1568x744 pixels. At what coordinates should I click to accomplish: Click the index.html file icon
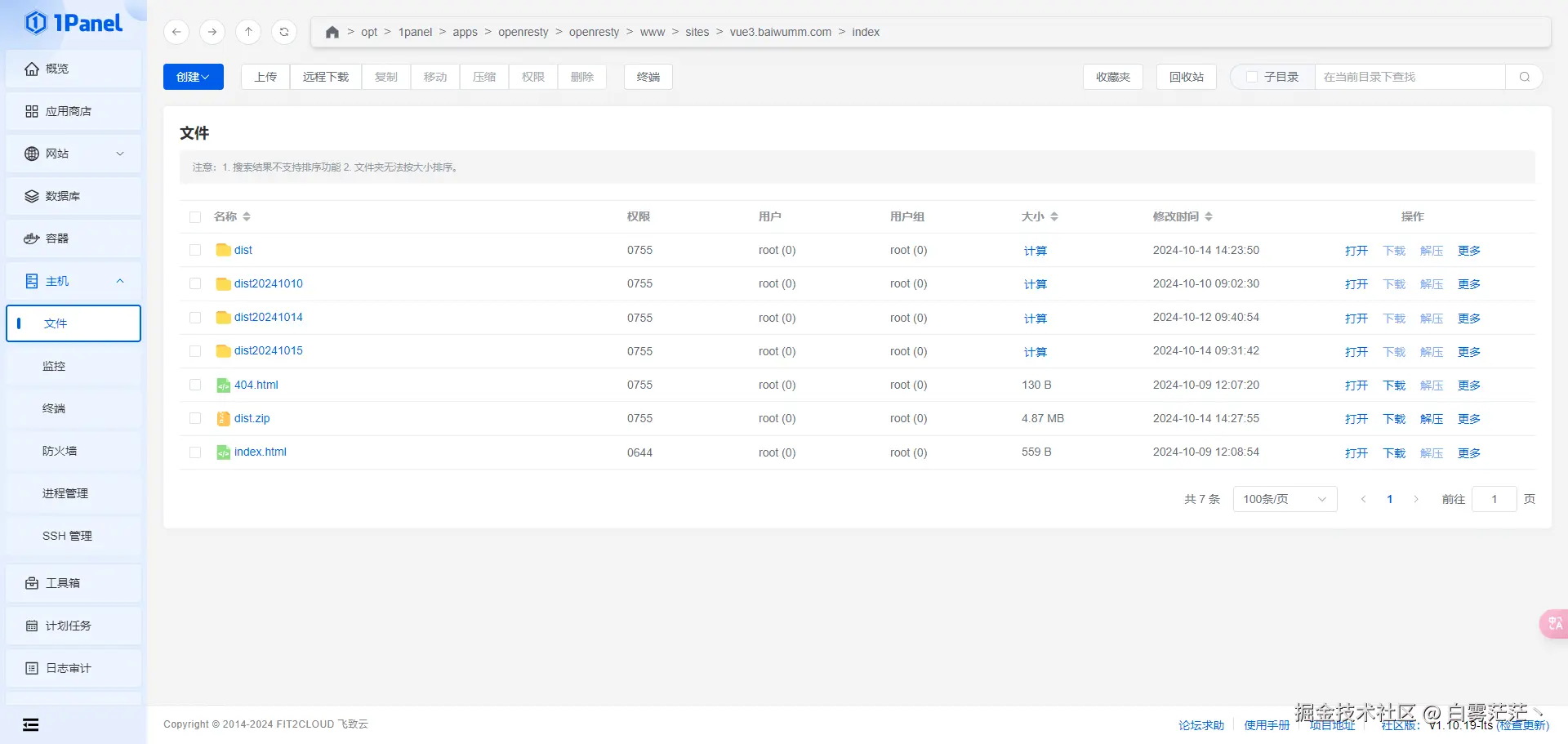coord(223,452)
